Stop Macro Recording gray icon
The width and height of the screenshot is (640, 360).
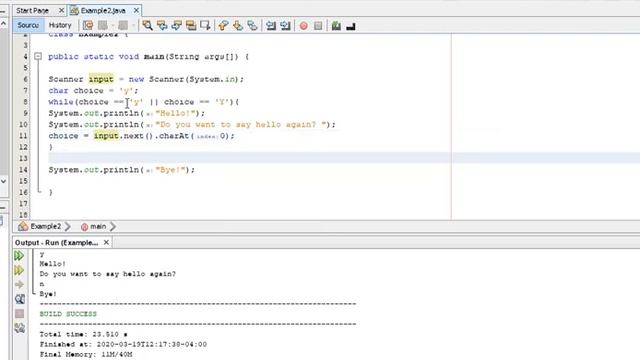coord(318,26)
